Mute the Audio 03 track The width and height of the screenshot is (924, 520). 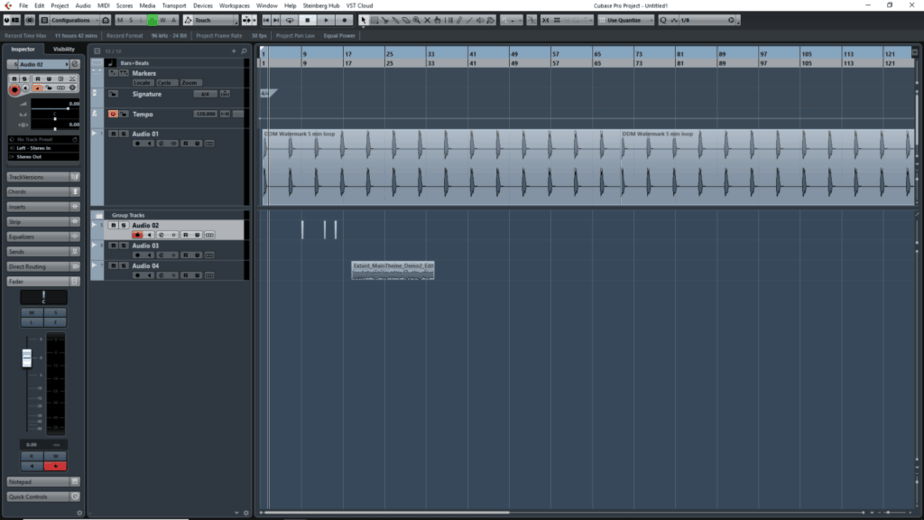(x=113, y=246)
